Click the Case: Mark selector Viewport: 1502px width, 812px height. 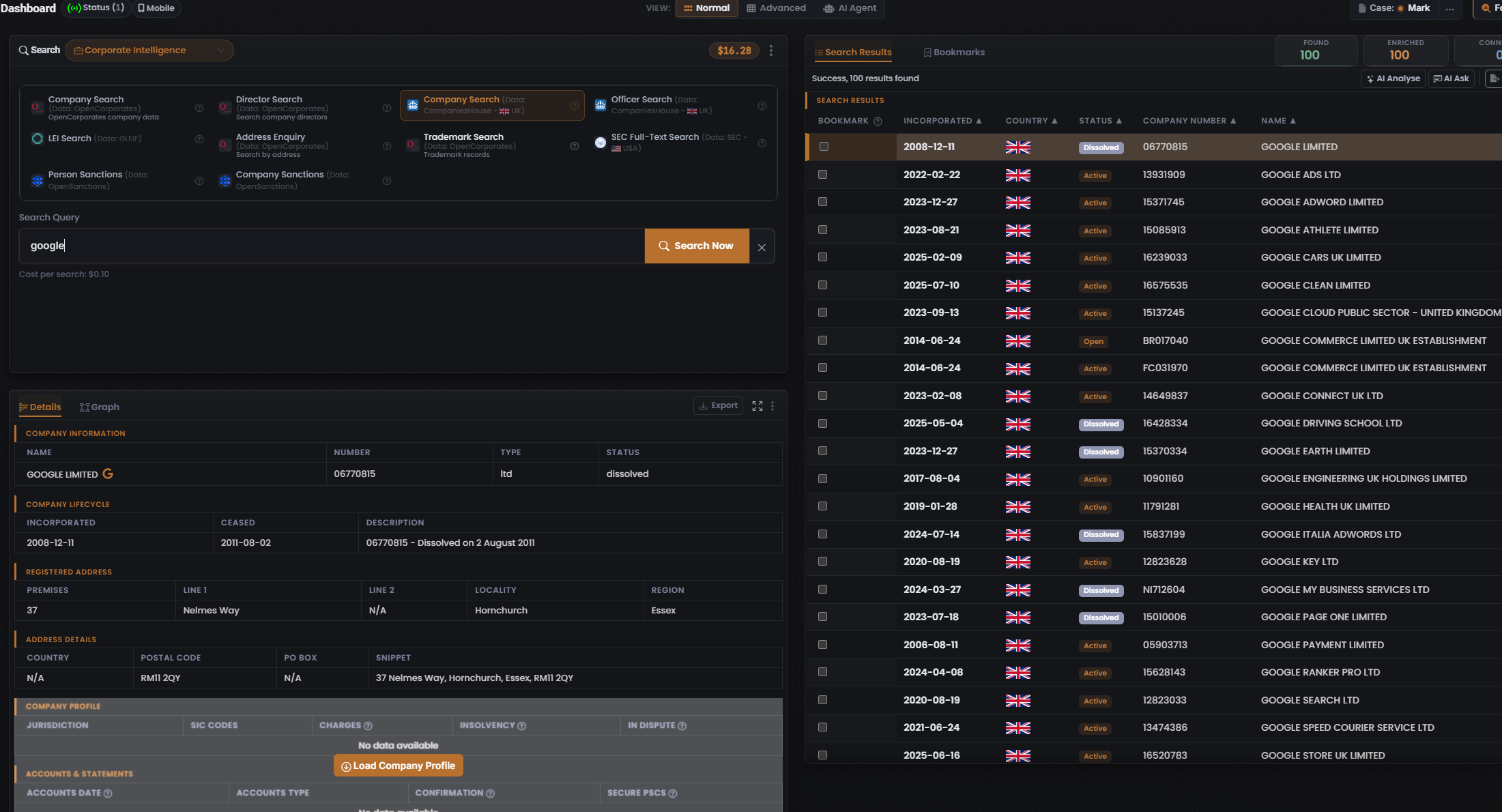(x=1393, y=8)
